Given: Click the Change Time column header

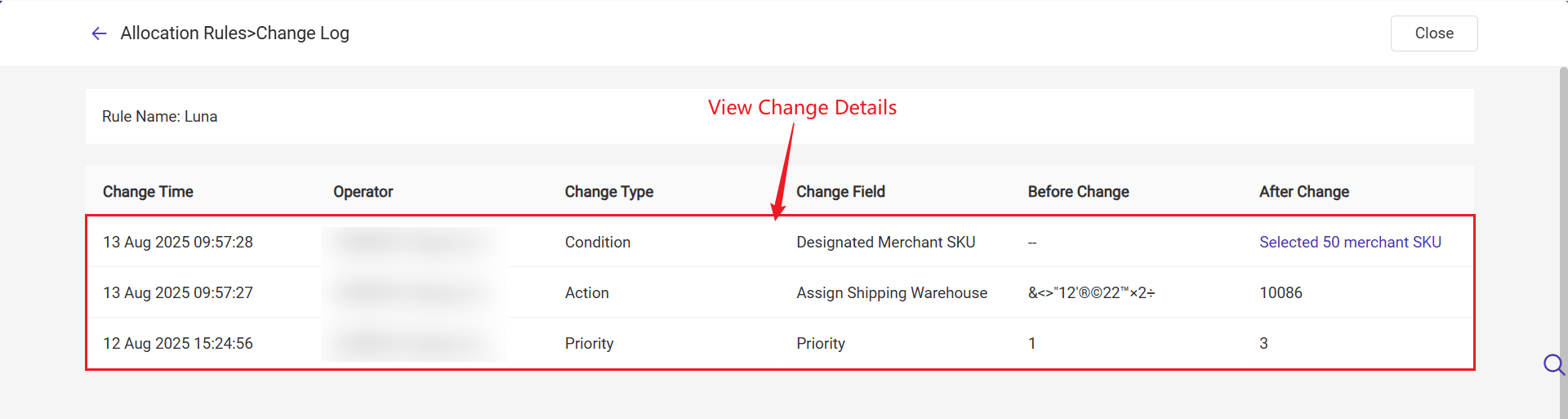Looking at the screenshot, I should click(x=148, y=192).
